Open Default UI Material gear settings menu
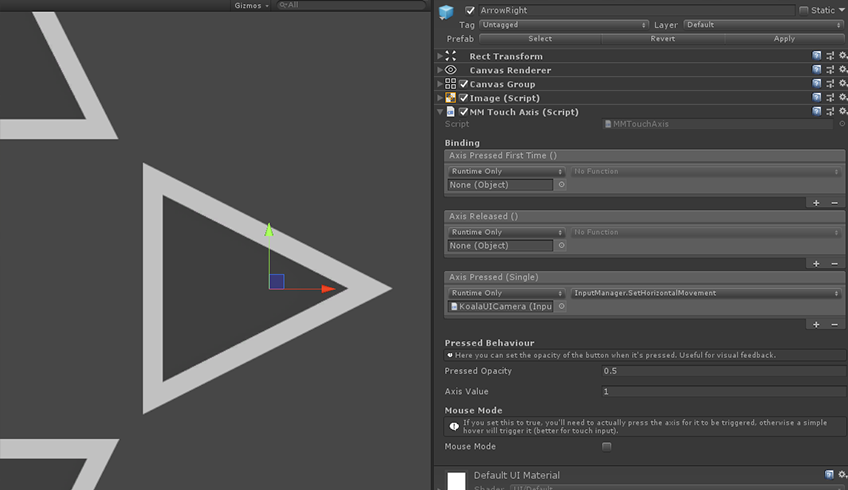Image resolution: width=848 pixels, height=490 pixels. [843, 474]
